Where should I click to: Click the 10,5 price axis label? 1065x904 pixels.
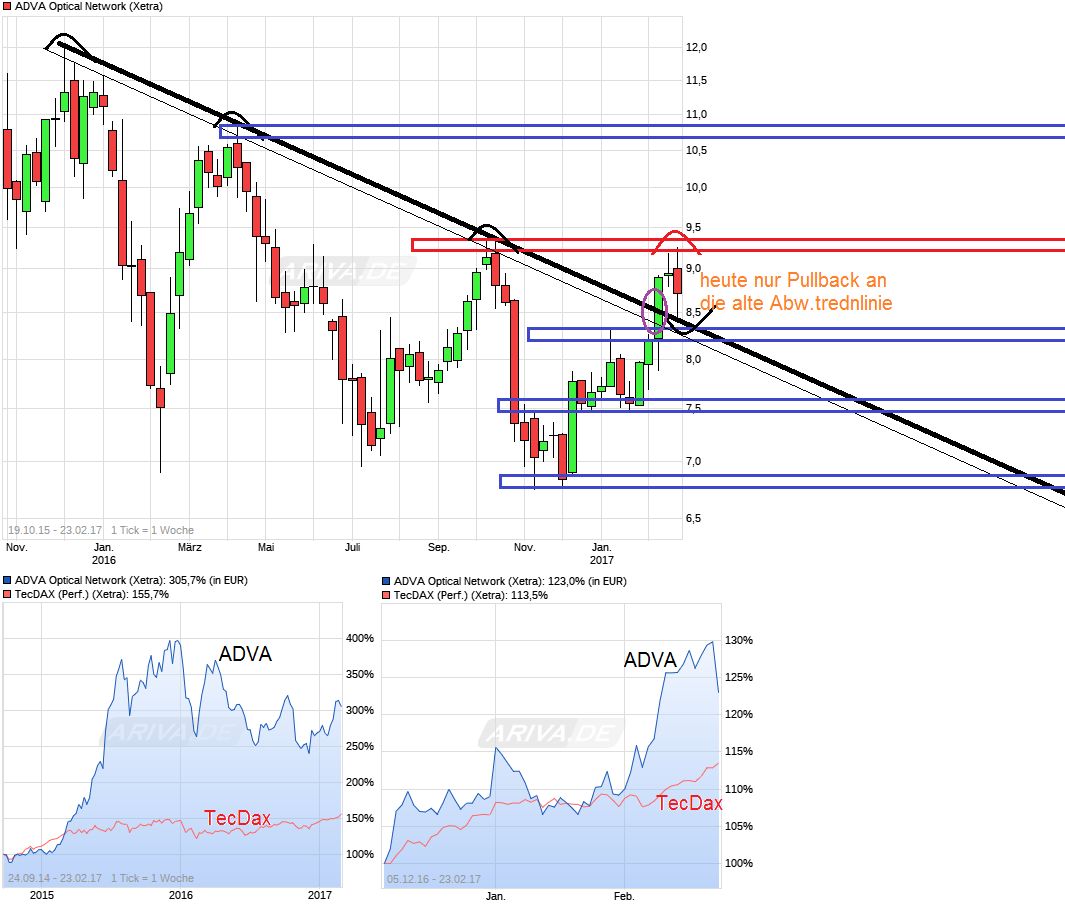(x=696, y=150)
